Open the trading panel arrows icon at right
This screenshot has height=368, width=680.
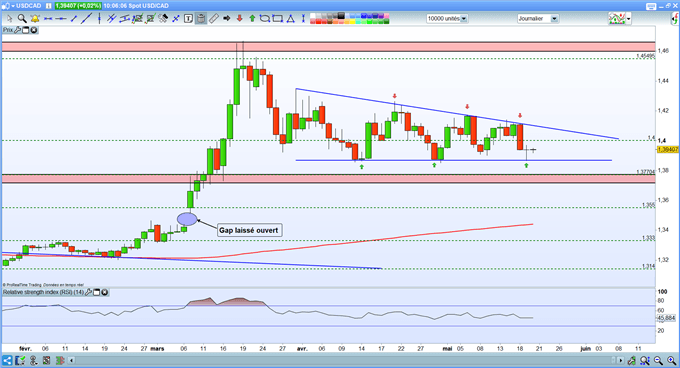[675, 19]
